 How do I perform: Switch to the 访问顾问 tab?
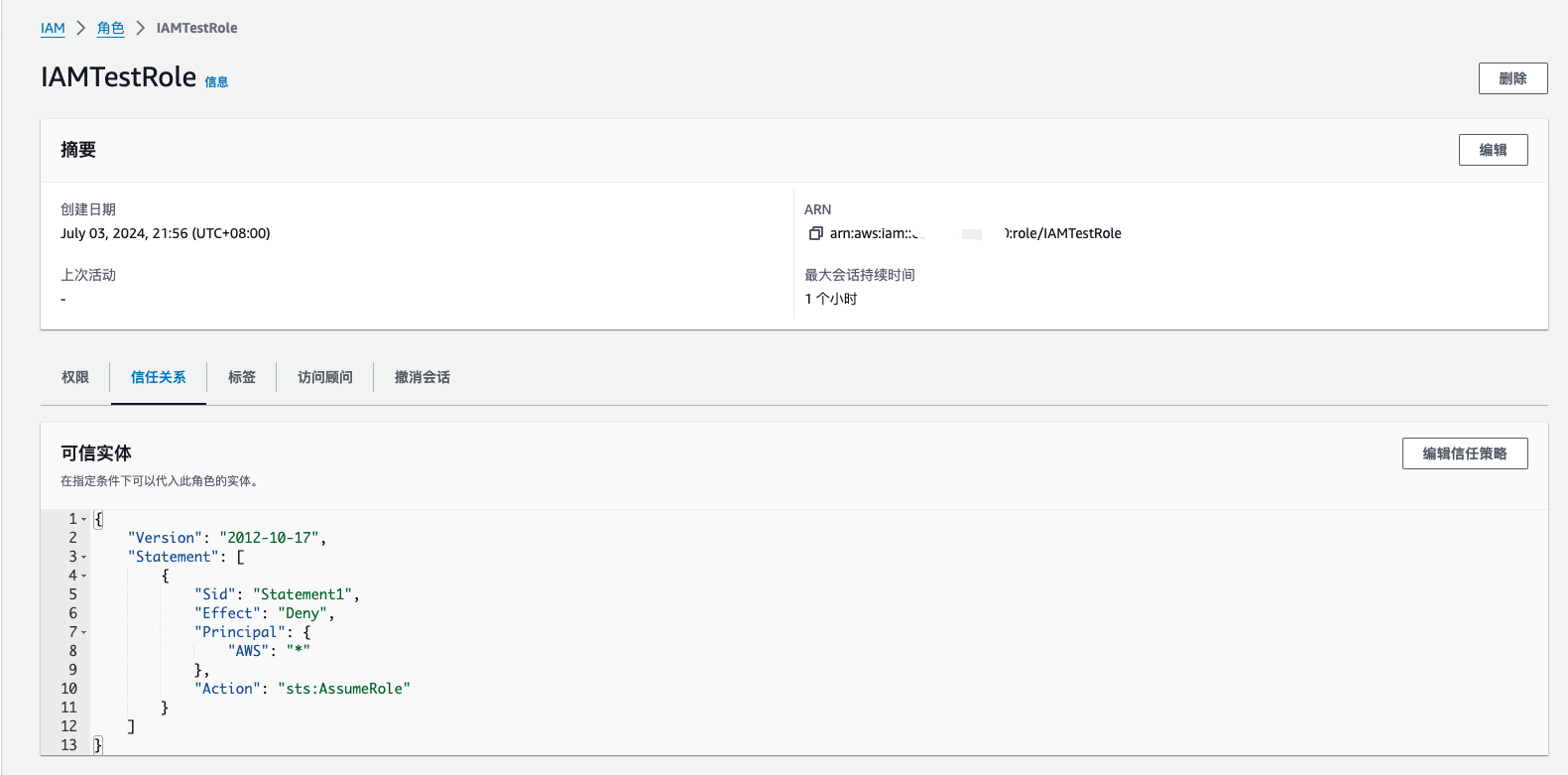(x=325, y=377)
